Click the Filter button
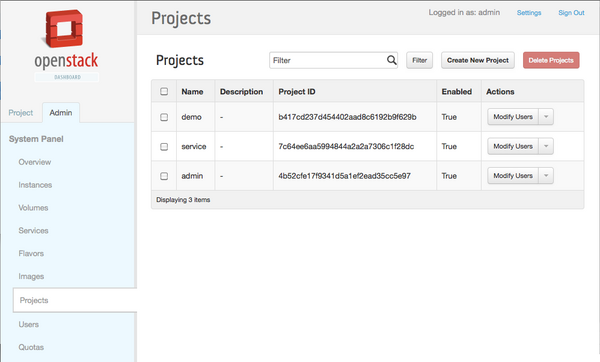This screenshot has height=362, width=600. (x=419, y=60)
